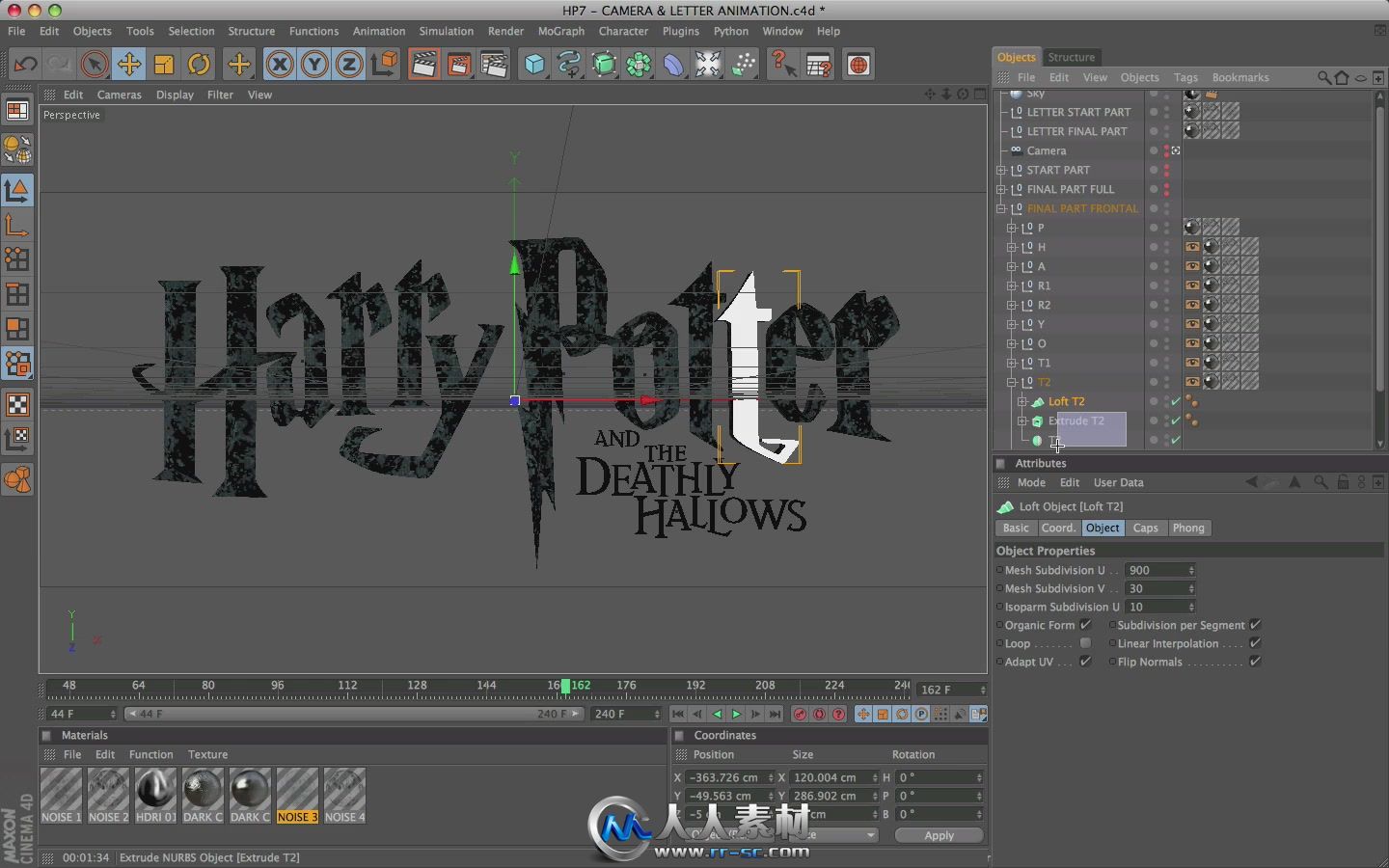Select the texture checkerboard mode icon

(x=17, y=405)
